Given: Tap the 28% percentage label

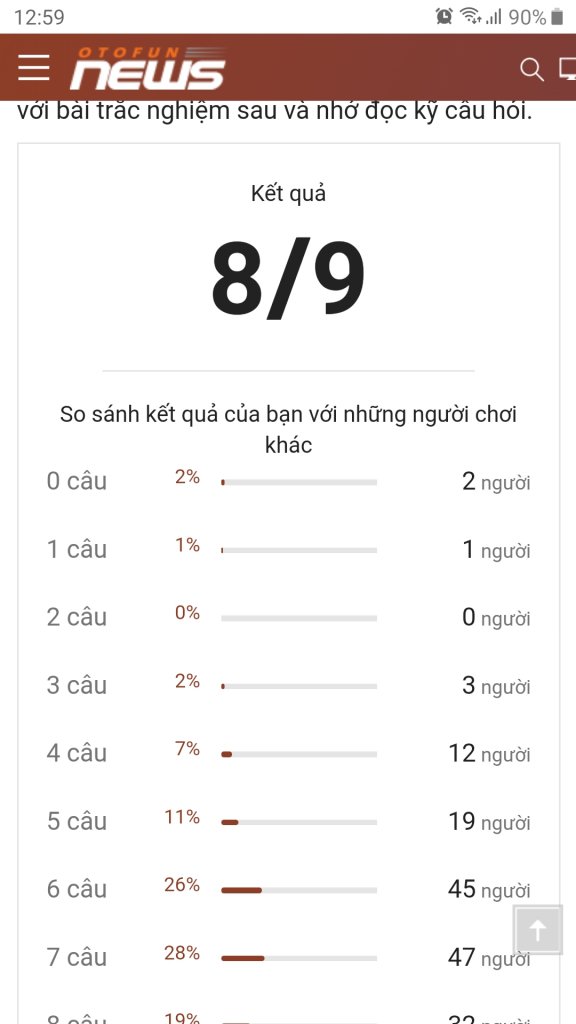Looking at the screenshot, I should click(x=182, y=953).
